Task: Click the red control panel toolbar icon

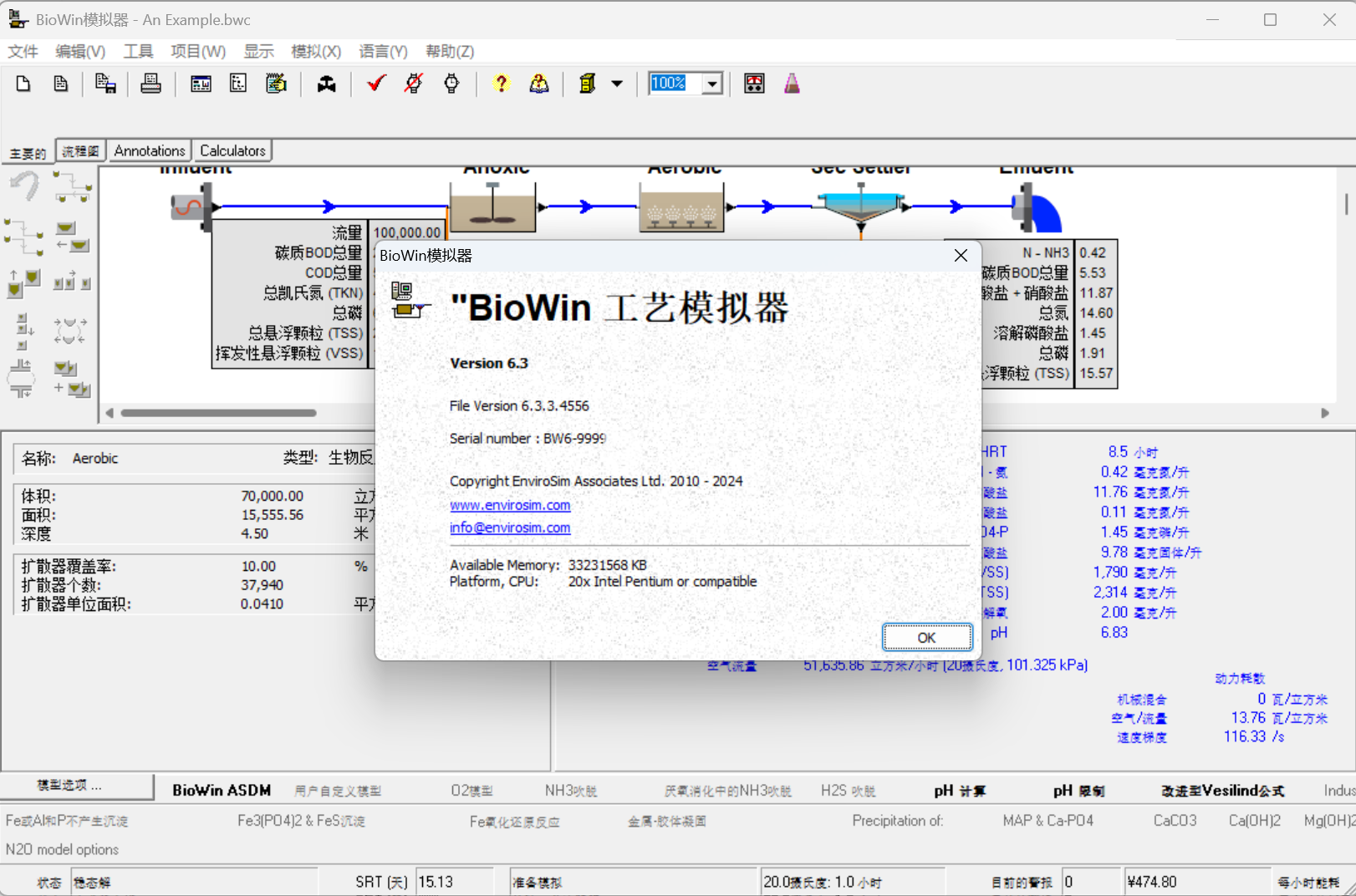Action: point(754,84)
